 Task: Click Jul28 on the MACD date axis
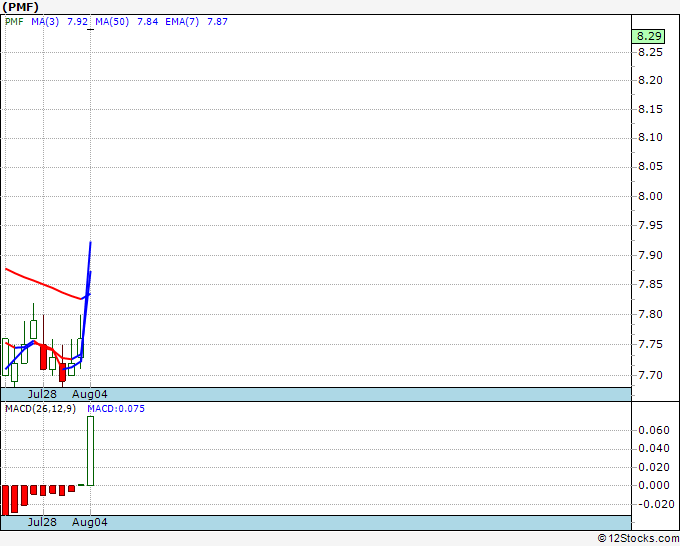[x=42, y=522]
